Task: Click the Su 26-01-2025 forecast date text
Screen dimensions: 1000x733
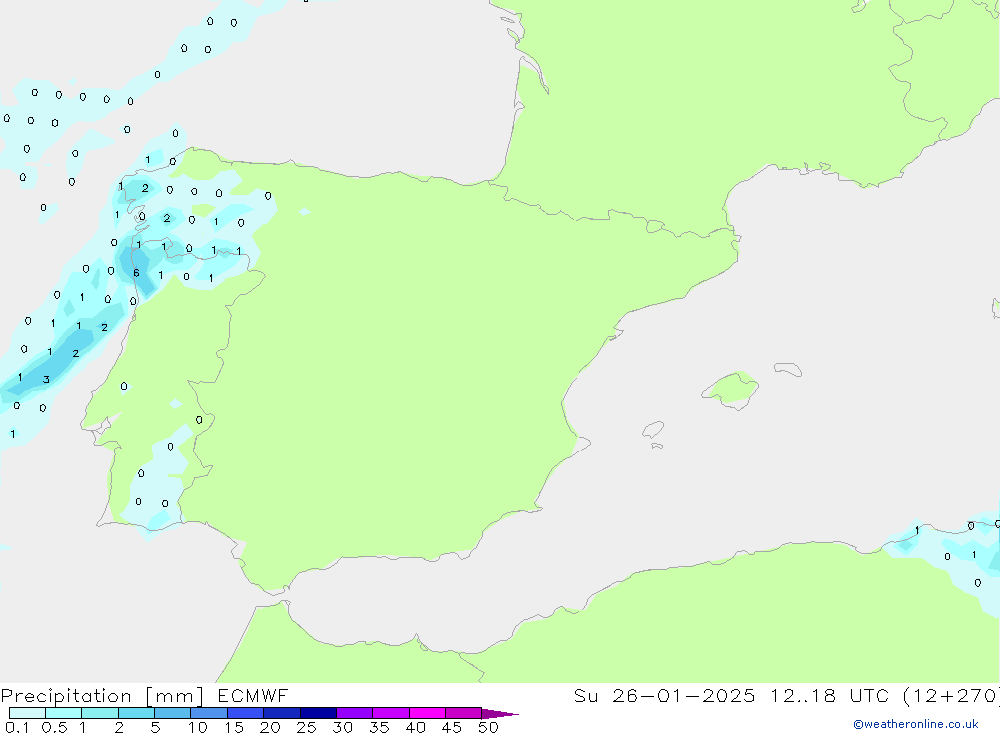Action: tap(665, 696)
